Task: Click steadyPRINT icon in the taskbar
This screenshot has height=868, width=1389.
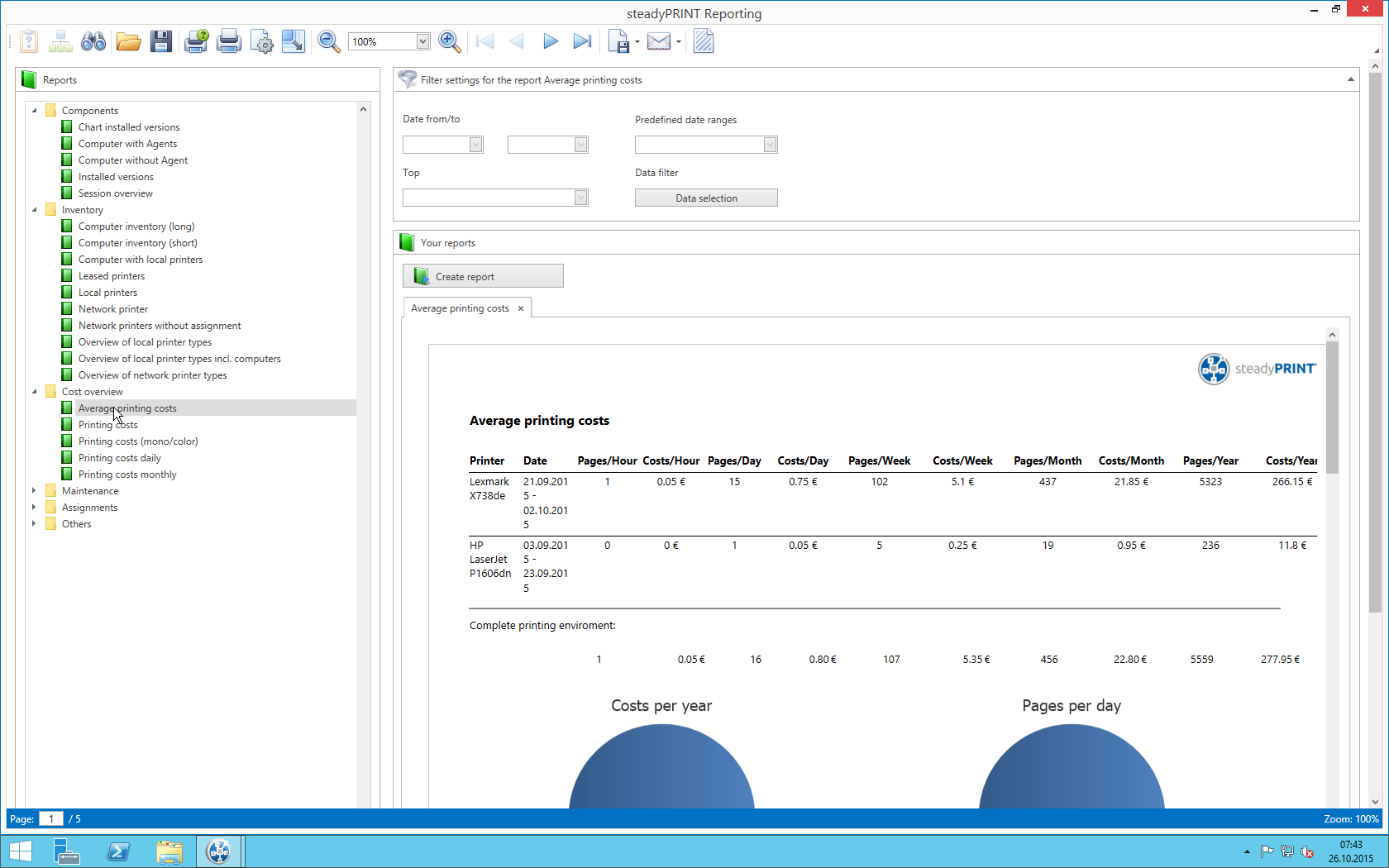Action: tap(219, 851)
